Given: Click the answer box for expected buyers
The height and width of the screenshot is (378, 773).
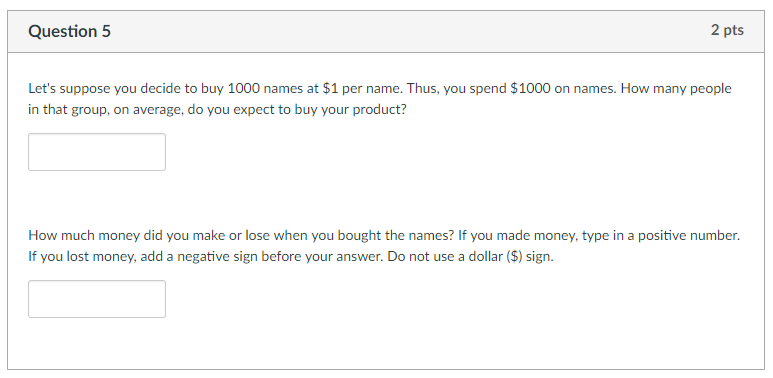Looking at the screenshot, I should pyautogui.click(x=97, y=152).
